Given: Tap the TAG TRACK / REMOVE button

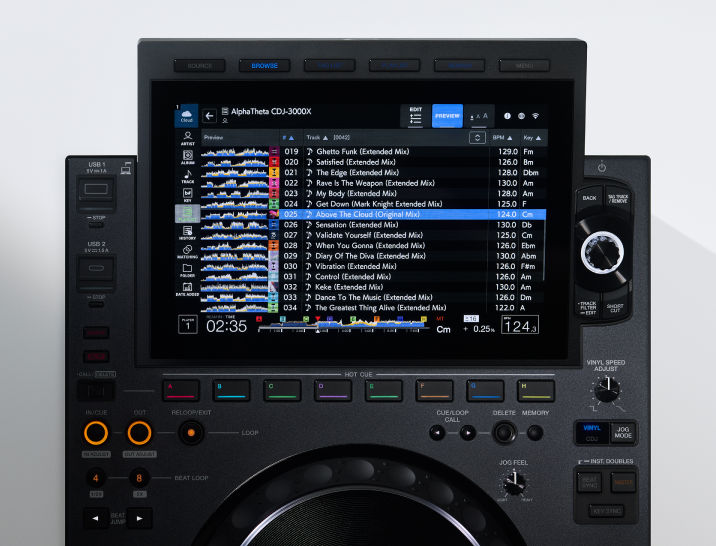Looking at the screenshot, I should pos(618,199).
